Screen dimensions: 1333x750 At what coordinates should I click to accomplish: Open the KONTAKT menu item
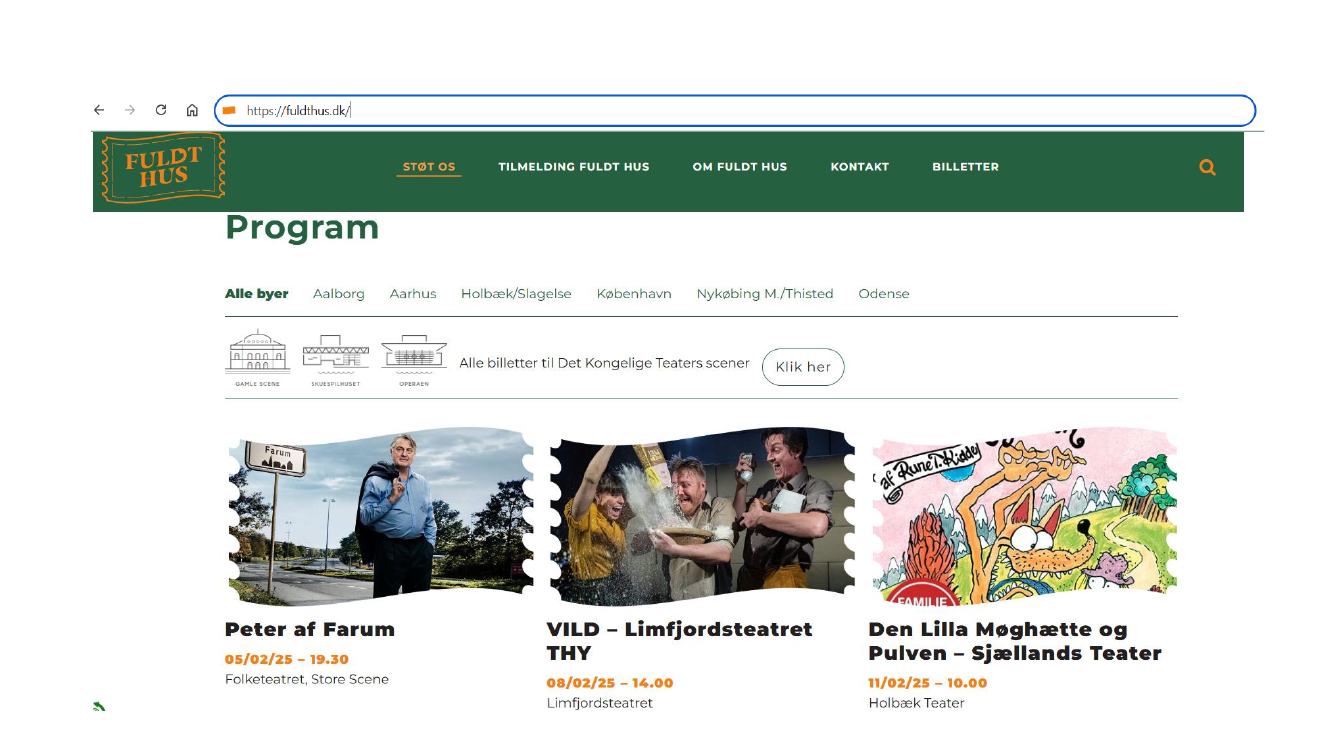(x=860, y=167)
